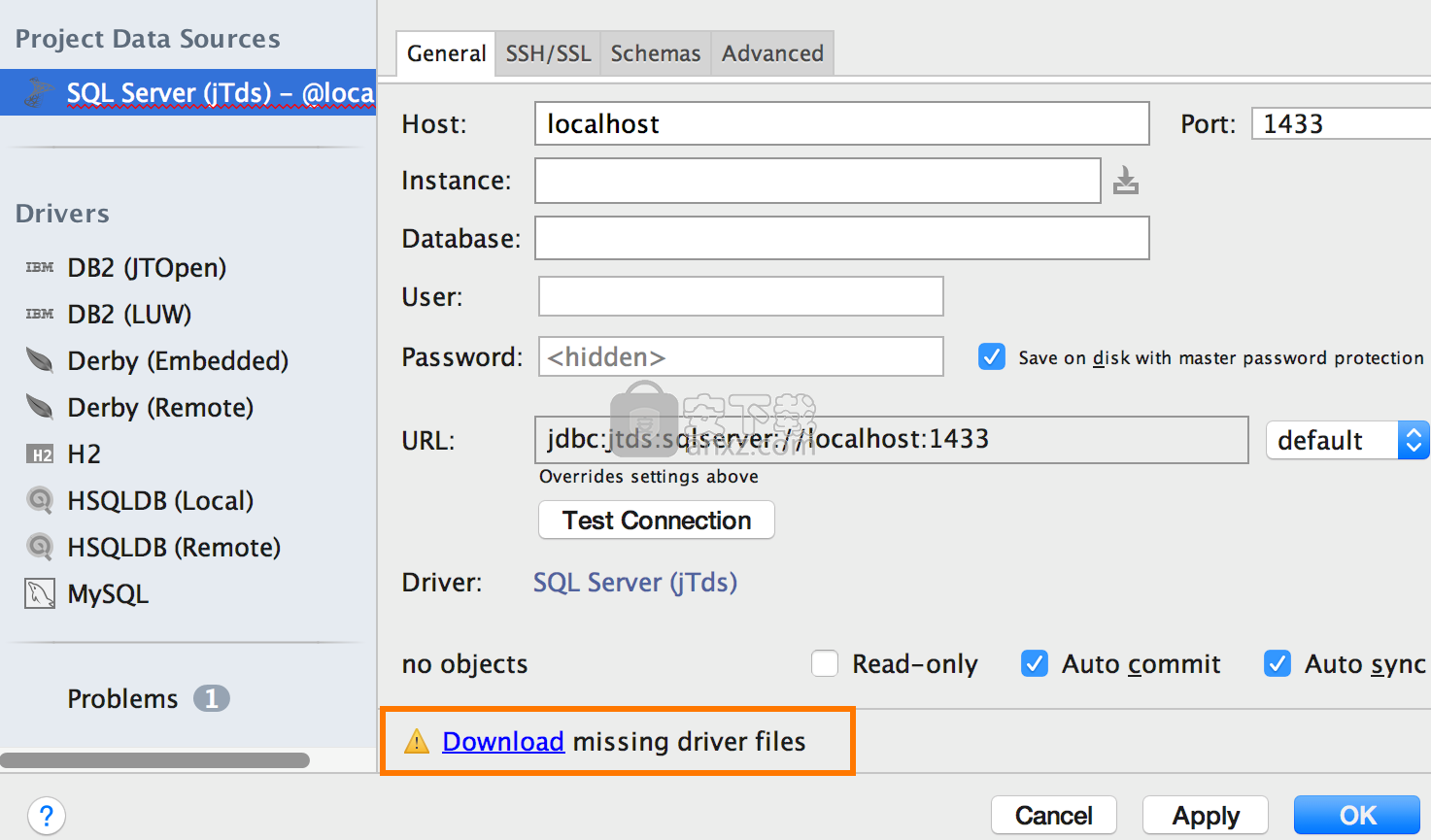Confirm with the OK button
Viewport: 1431px width, 840px height.
1357,815
